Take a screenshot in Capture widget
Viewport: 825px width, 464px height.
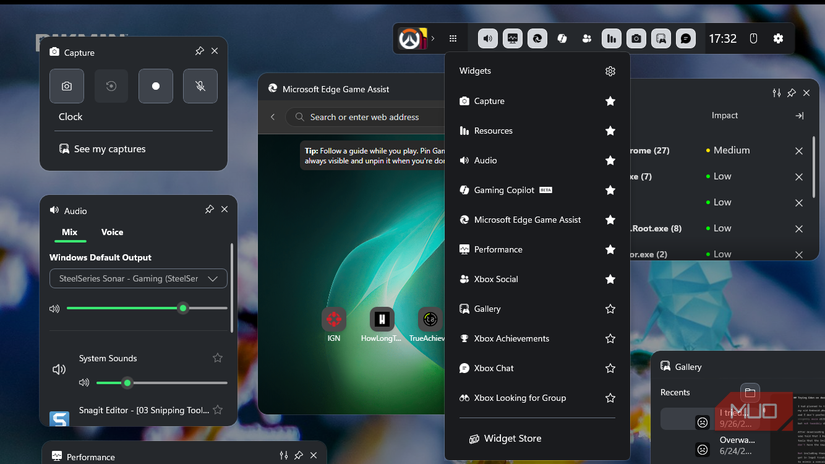point(66,86)
